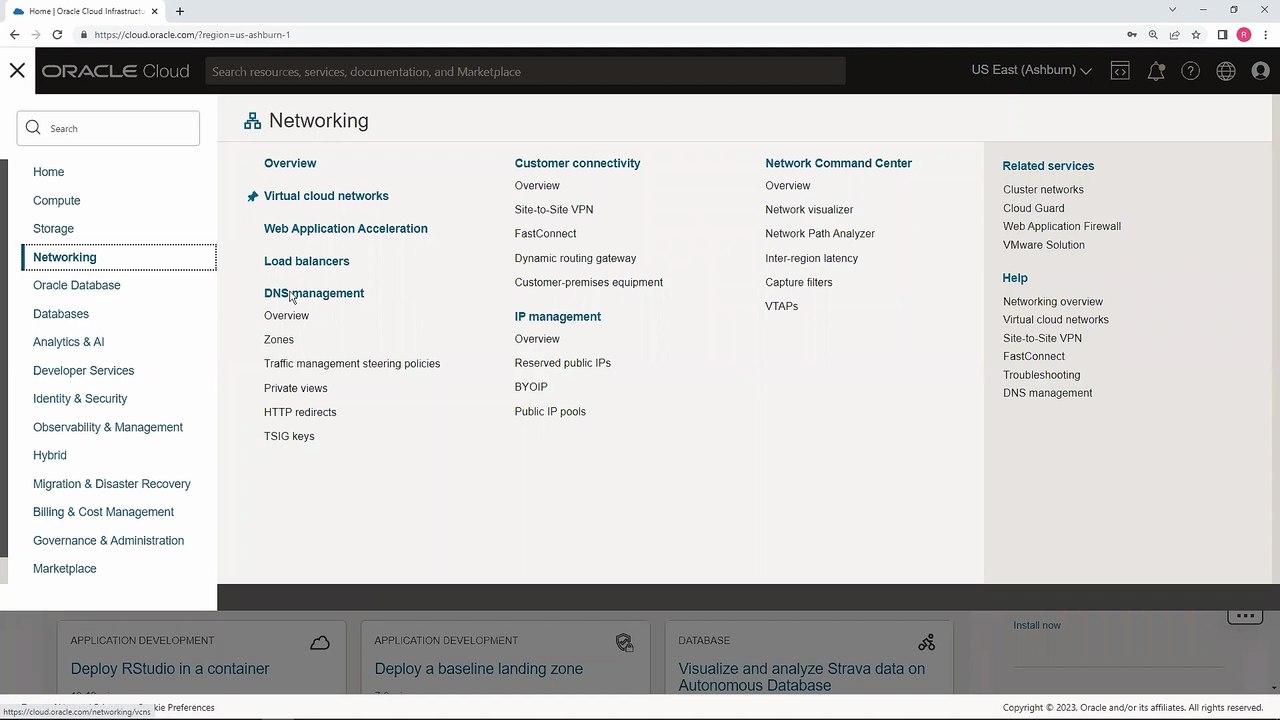Open Deploy RStudio in a container card

coord(170,668)
